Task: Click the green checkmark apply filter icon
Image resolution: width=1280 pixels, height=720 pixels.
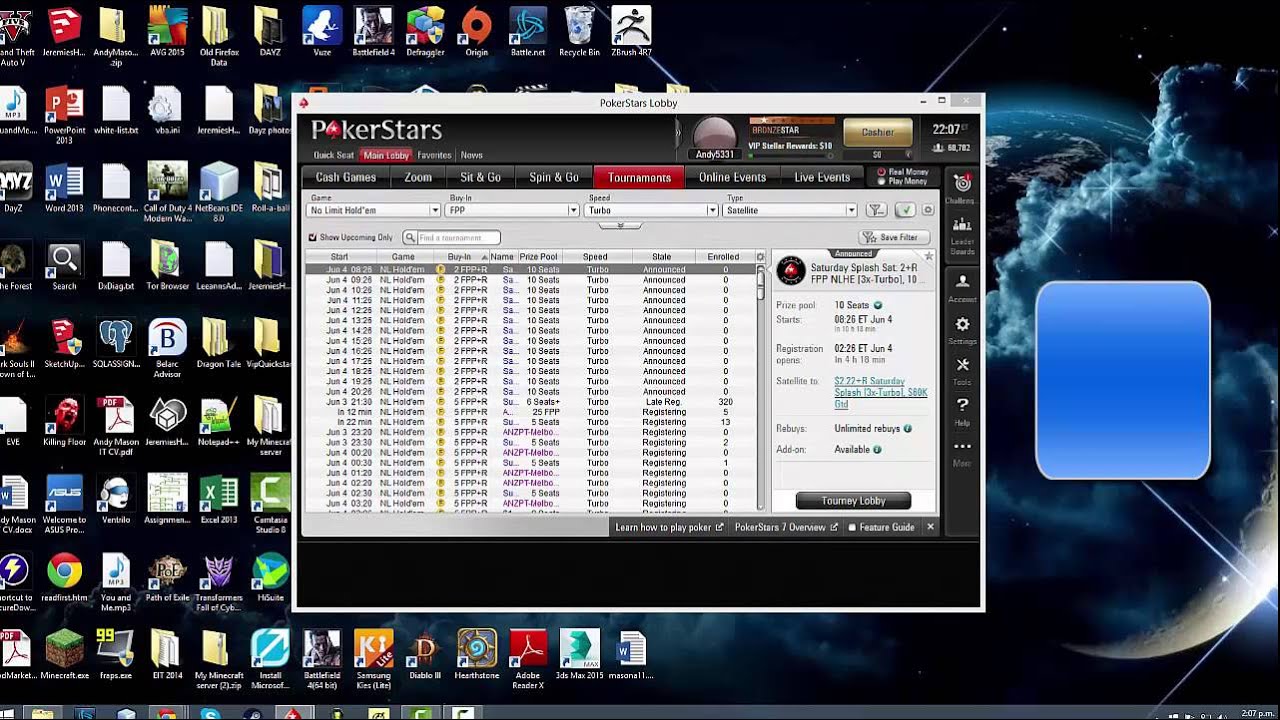Action: pyautogui.click(x=904, y=210)
